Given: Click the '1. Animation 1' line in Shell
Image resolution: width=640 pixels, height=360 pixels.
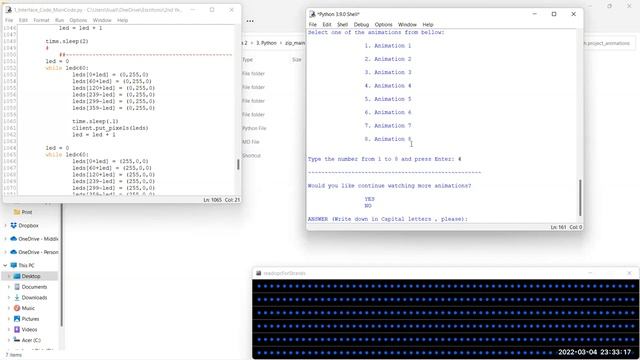Looking at the screenshot, I should click(388, 46).
